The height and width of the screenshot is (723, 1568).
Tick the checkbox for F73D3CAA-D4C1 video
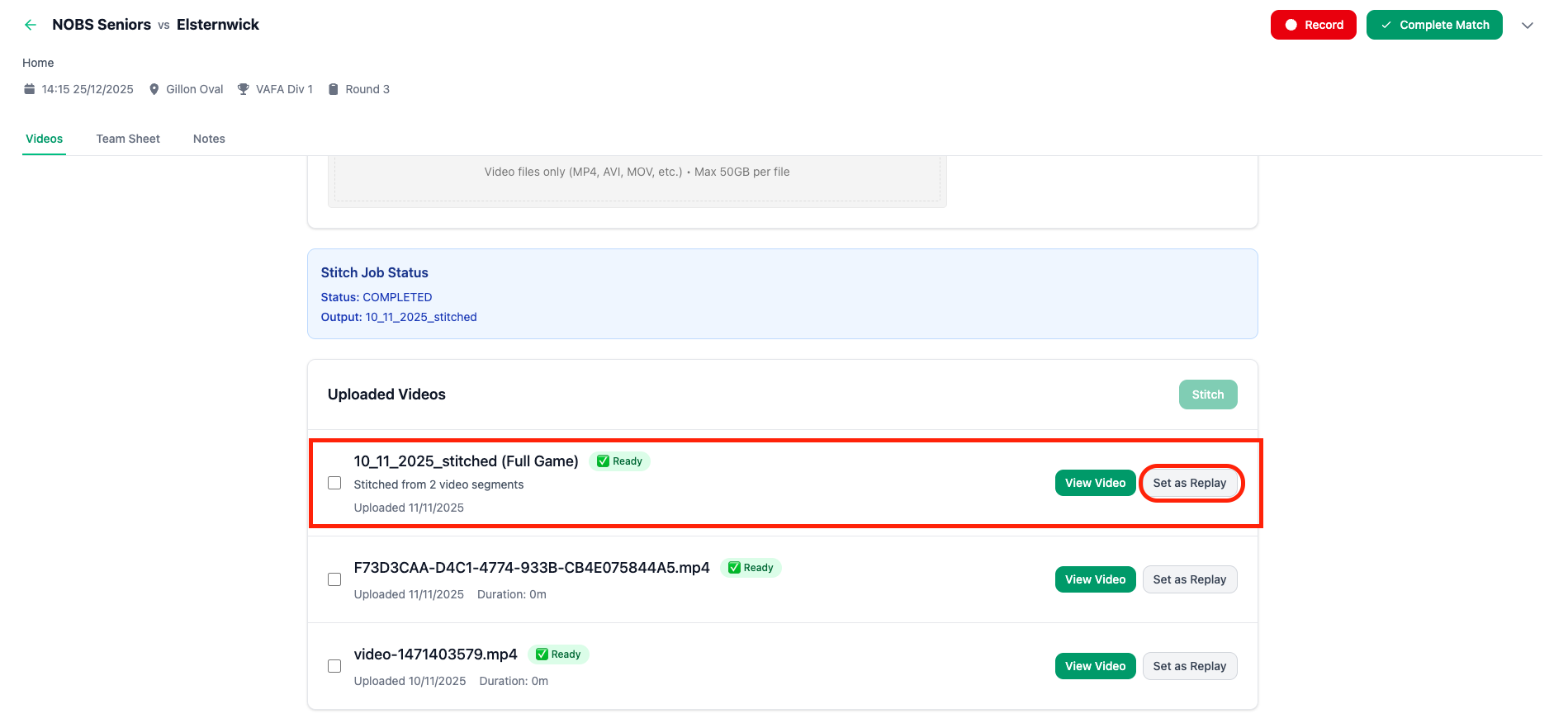point(334,579)
